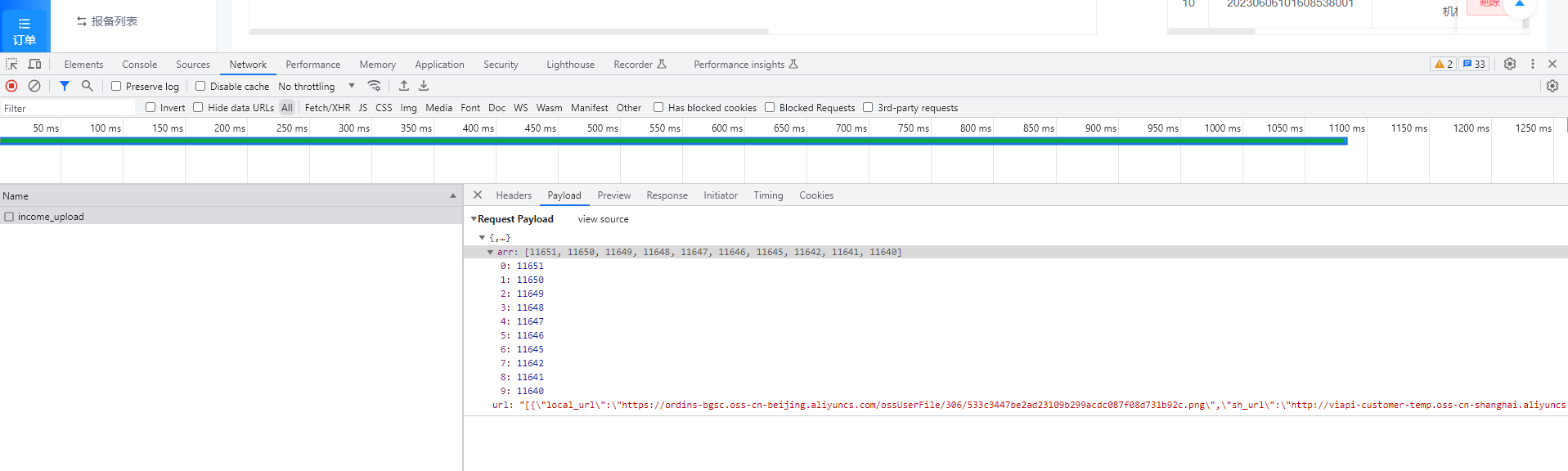Collapse the Request Payload section
The width and height of the screenshot is (1568, 471).
click(474, 219)
